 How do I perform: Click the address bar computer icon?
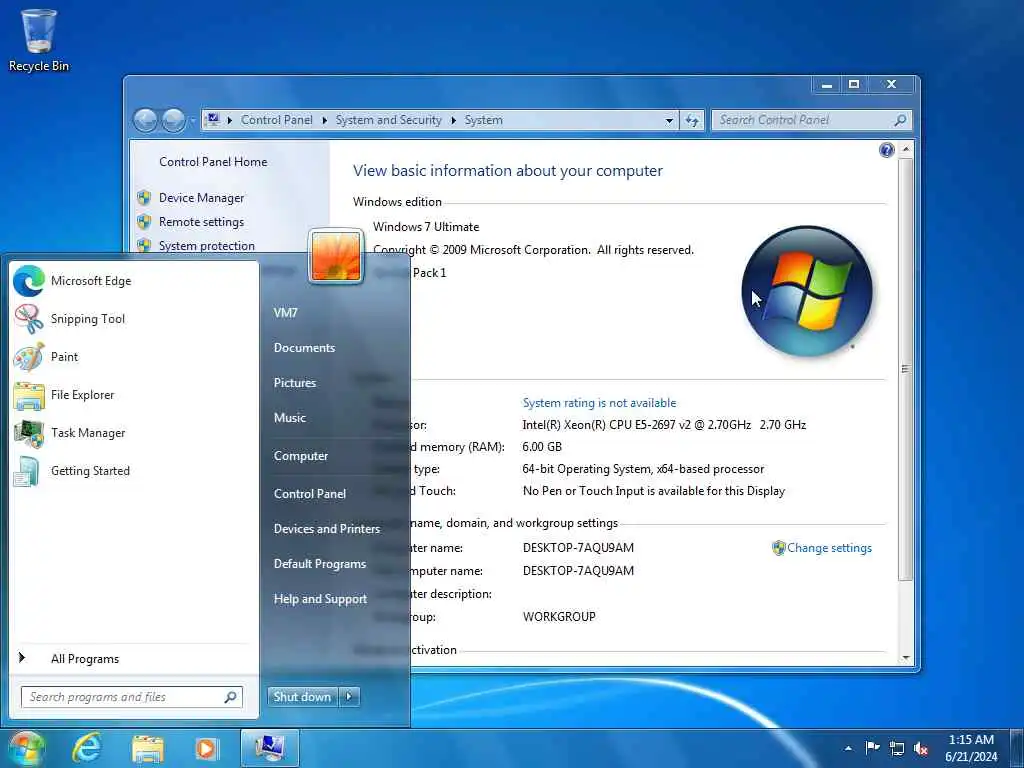(x=212, y=120)
